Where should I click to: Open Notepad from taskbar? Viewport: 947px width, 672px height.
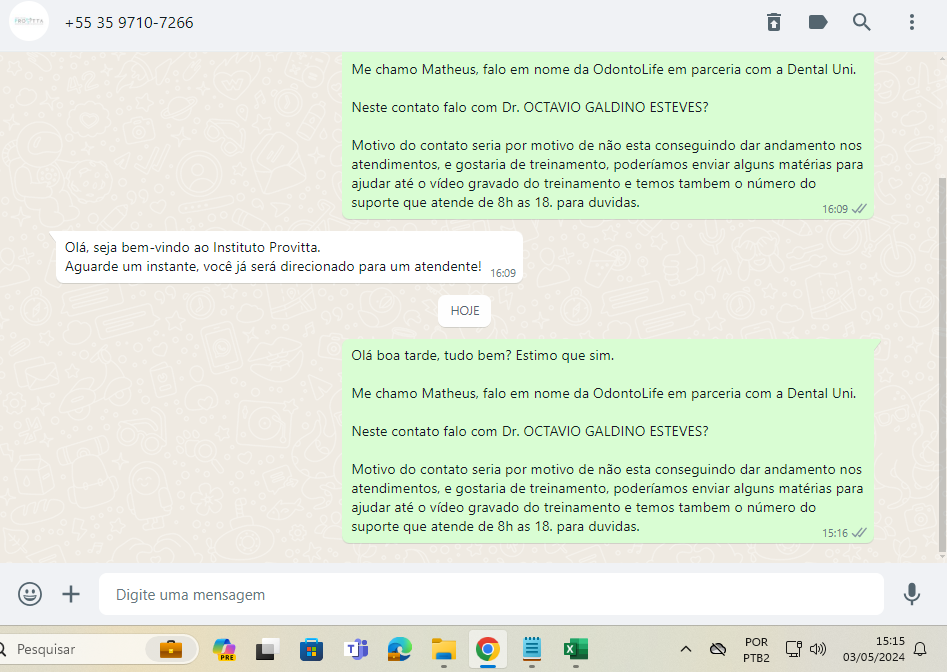[x=531, y=649]
